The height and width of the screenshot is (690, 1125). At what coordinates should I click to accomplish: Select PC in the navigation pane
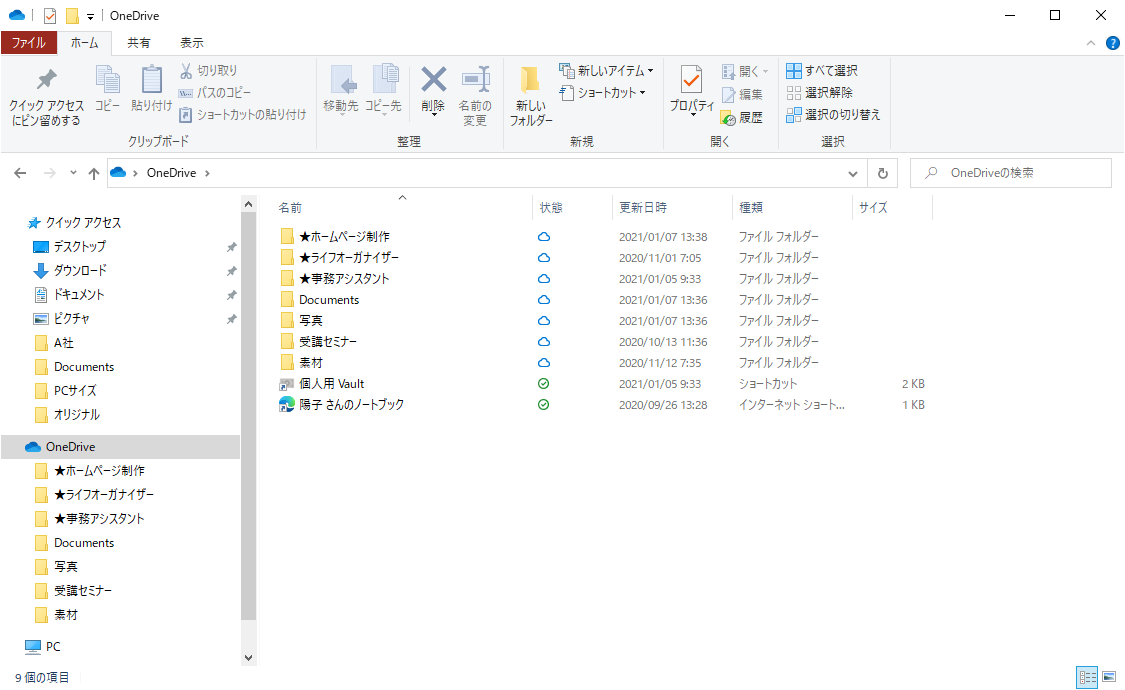[x=53, y=647]
